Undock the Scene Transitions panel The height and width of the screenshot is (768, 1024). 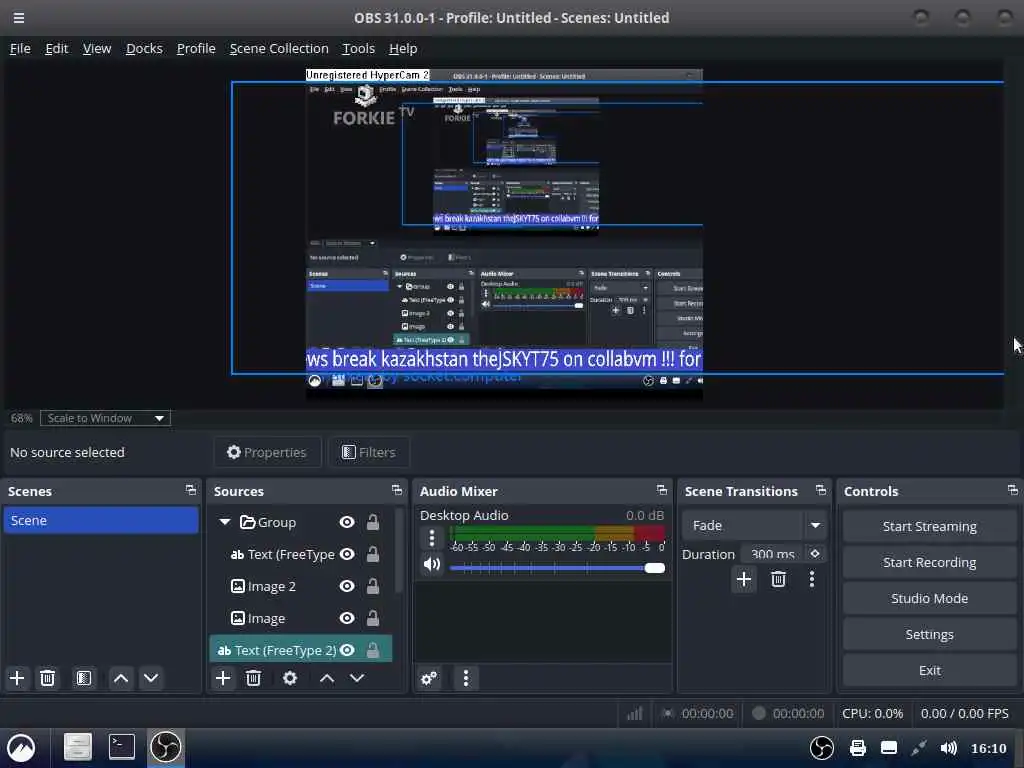821,490
